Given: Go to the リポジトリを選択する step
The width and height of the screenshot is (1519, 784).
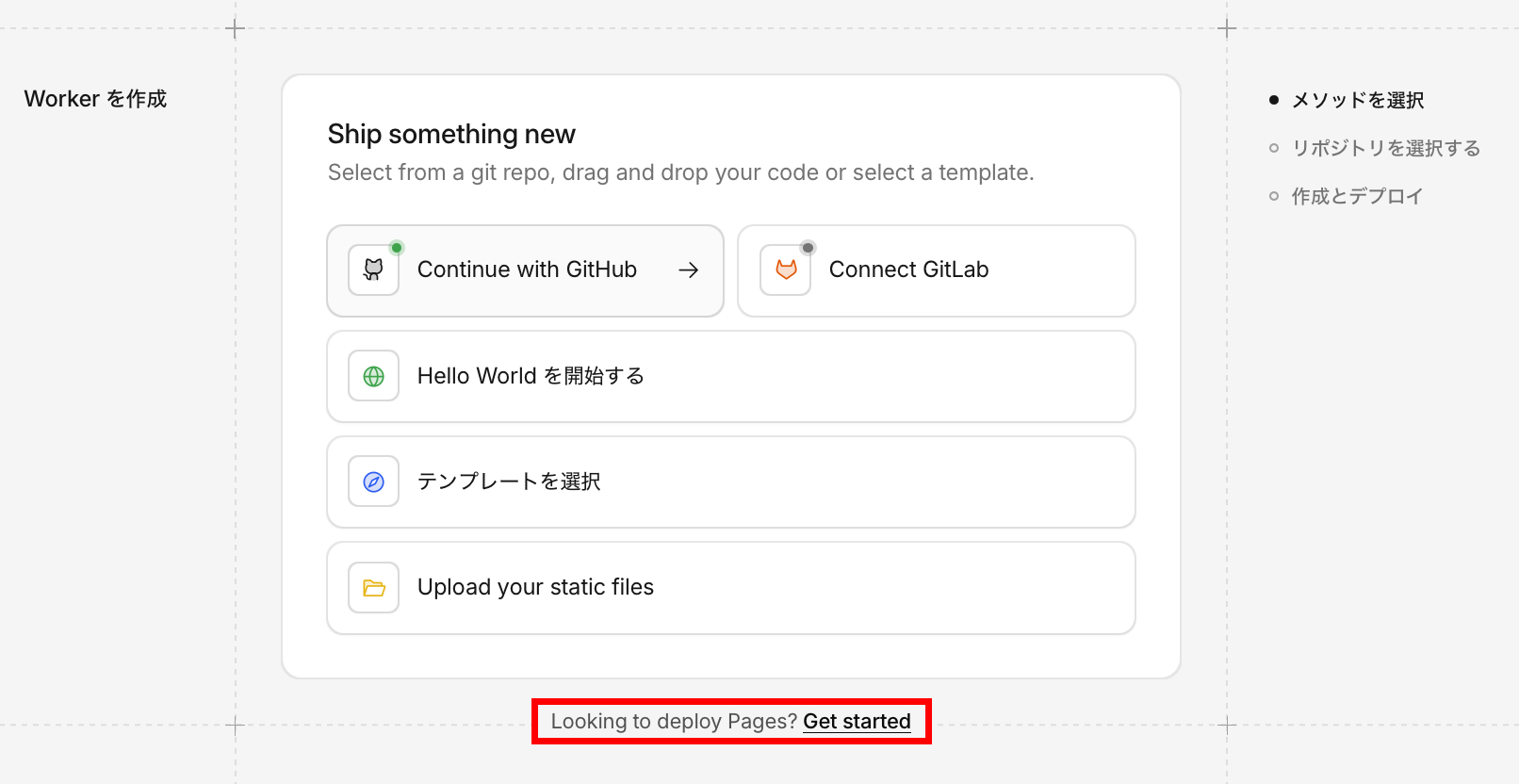Looking at the screenshot, I should click(x=1385, y=148).
